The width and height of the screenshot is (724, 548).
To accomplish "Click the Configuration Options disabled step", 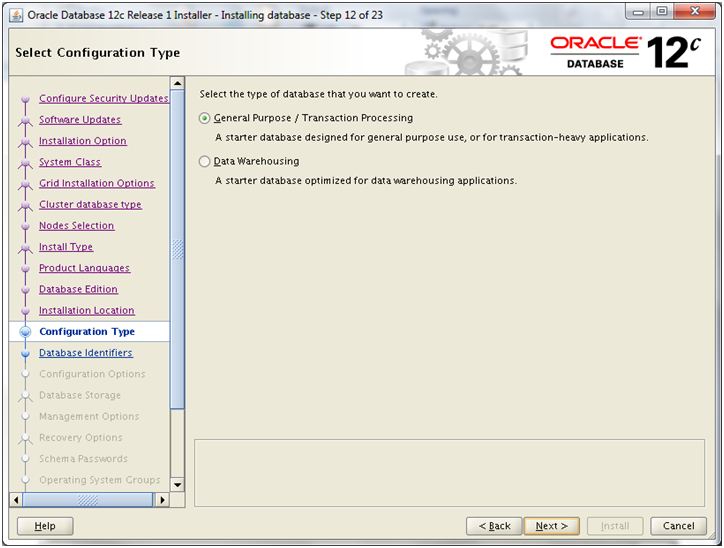I will 92,374.
